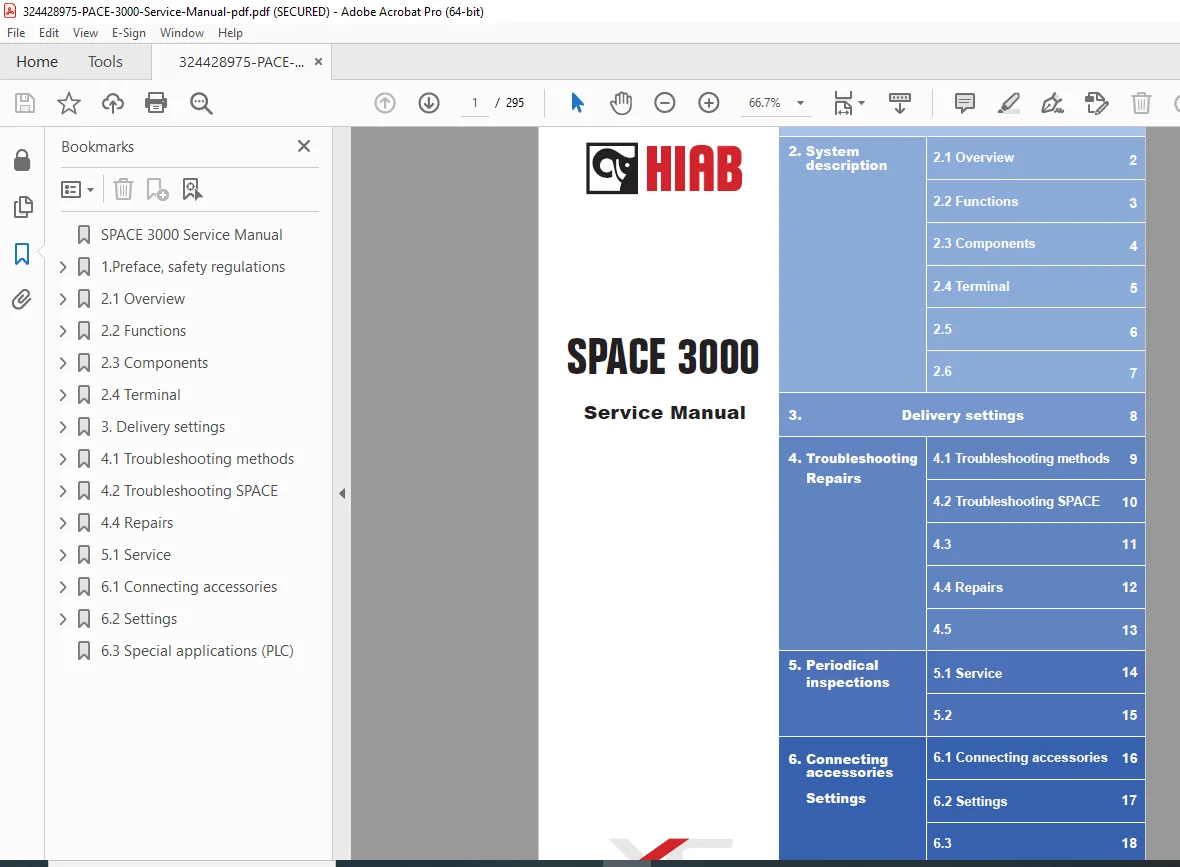This screenshot has height=867, width=1180.
Task: Expand the 4.1 Troubleshooting methods bookmark
Action: click(x=63, y=459)
